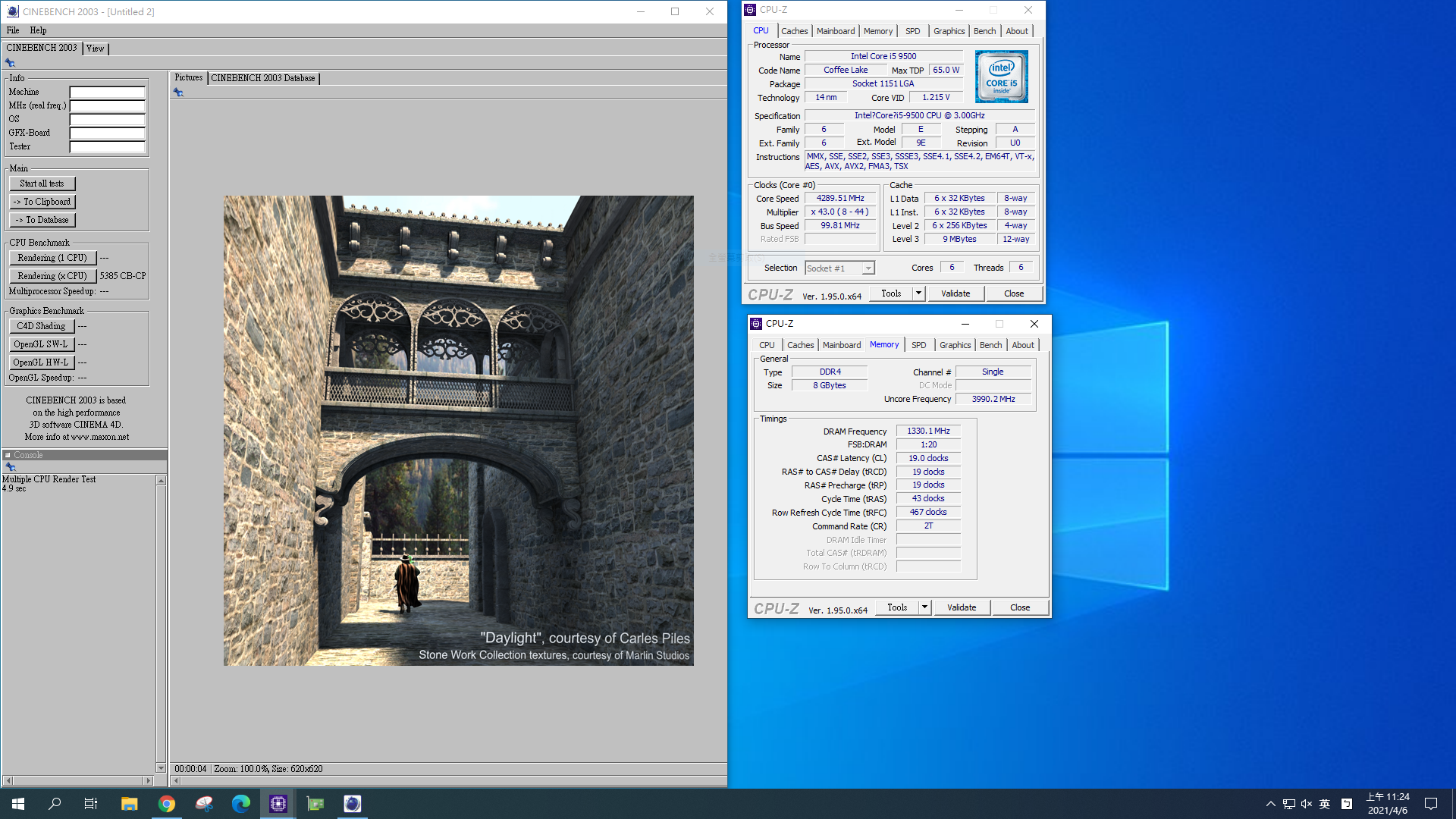Select the CINEBENCH 2003 Database tab
The image size is (1456, 819).
coord(263,78)
